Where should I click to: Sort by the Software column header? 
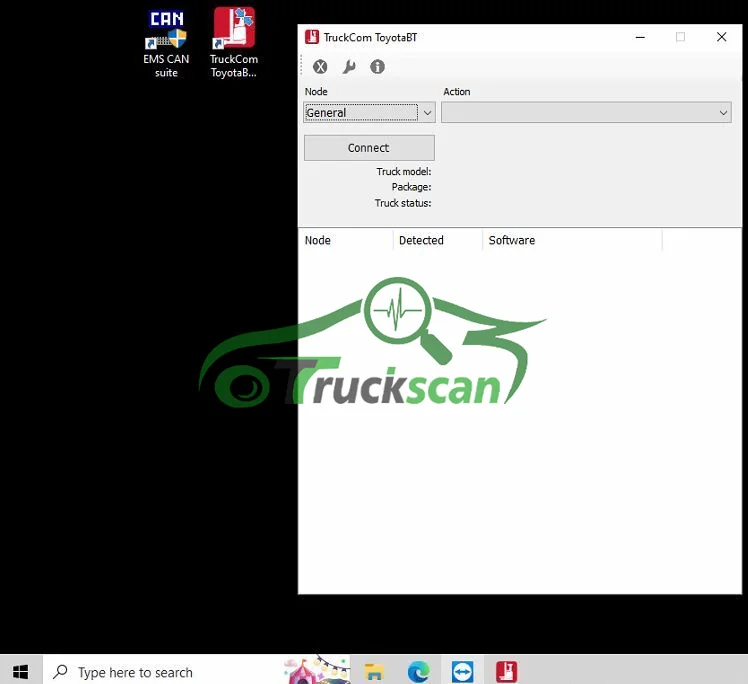tap(572, 240)
